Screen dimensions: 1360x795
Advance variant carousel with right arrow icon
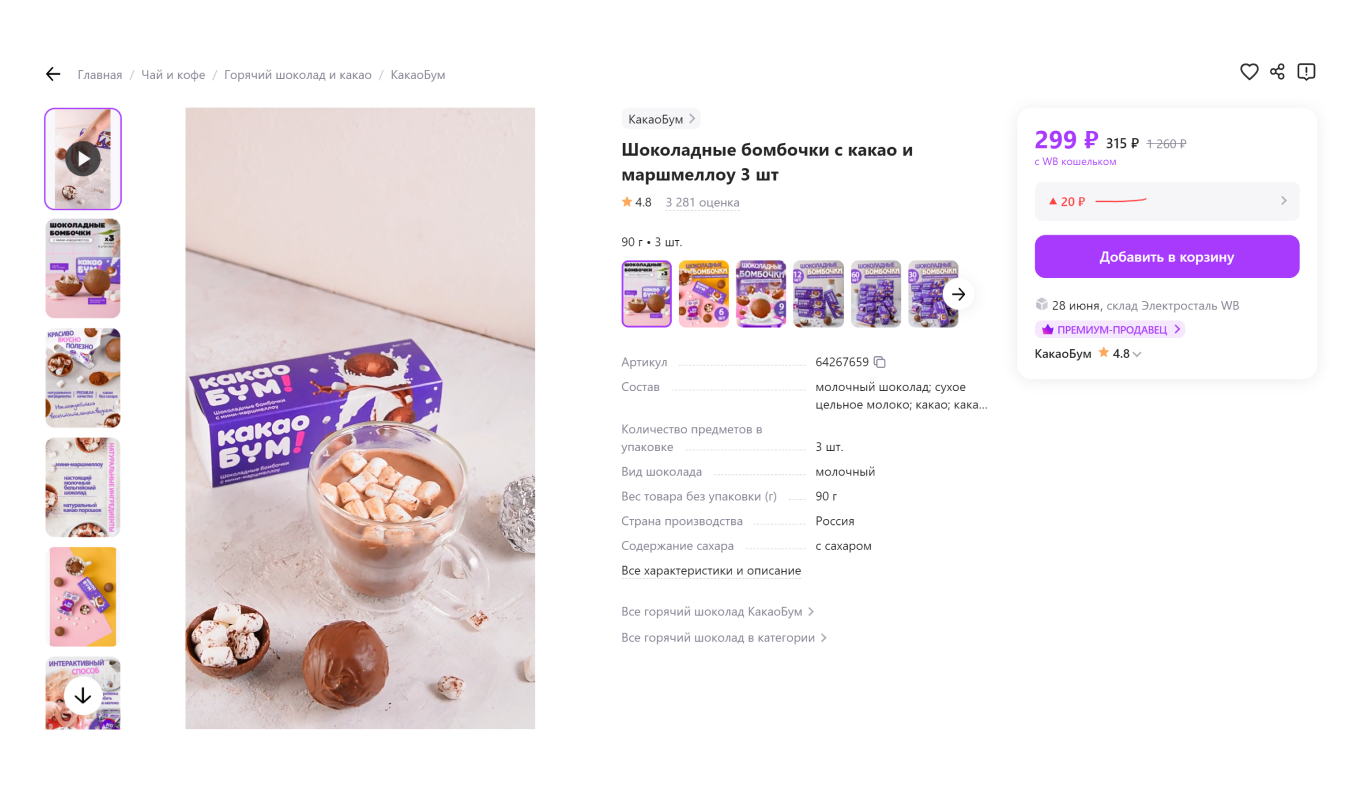[958, 293]
